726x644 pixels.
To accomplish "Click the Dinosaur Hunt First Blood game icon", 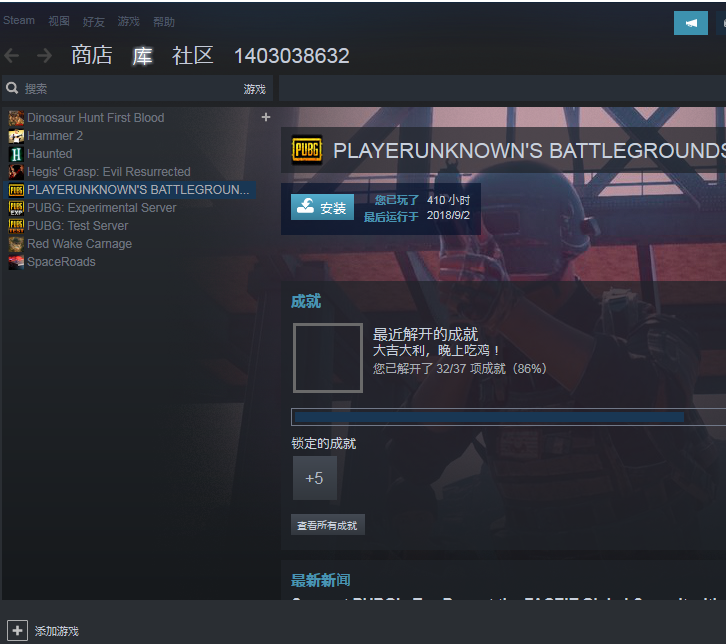I will point(16,118).
